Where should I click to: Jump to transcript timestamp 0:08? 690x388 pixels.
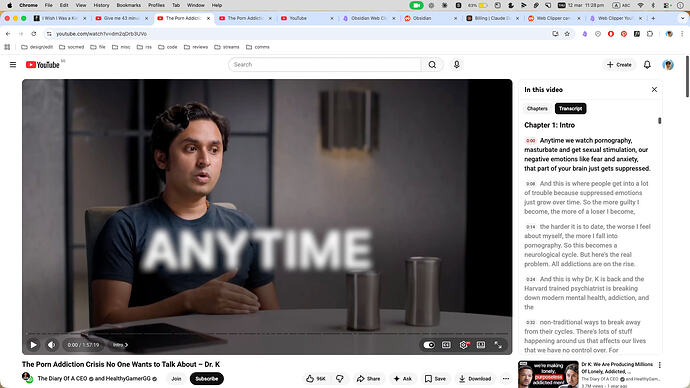(531, 184)
